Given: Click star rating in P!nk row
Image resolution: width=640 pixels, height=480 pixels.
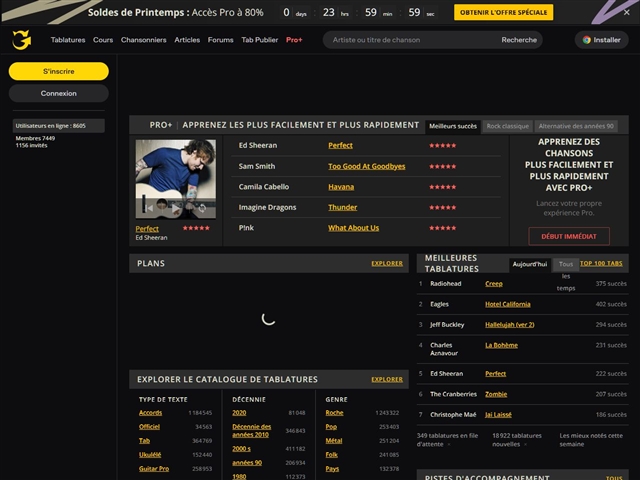Looking at the screenshot, I should click(442, 228).
